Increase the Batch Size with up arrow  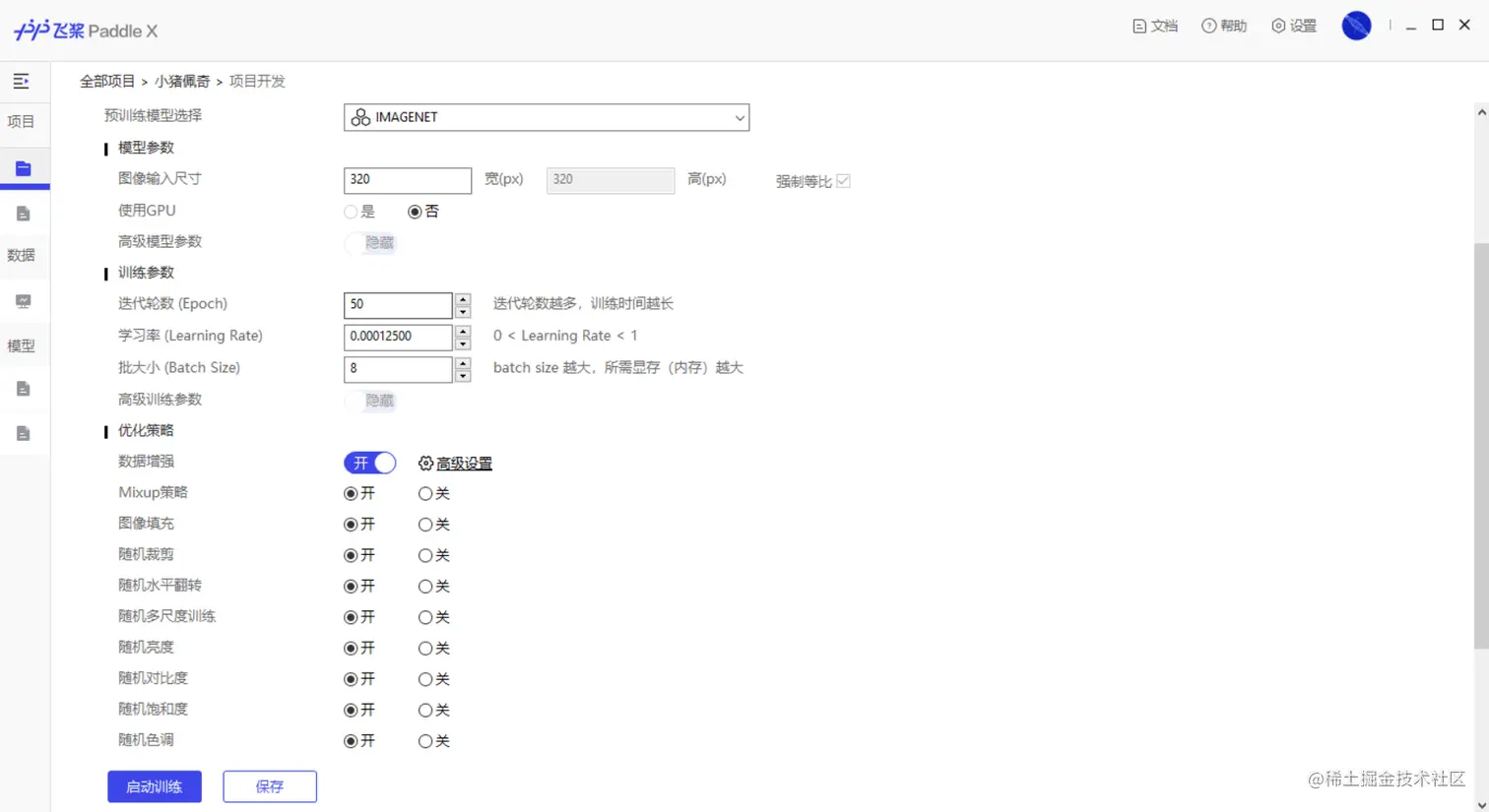point(463,362)
